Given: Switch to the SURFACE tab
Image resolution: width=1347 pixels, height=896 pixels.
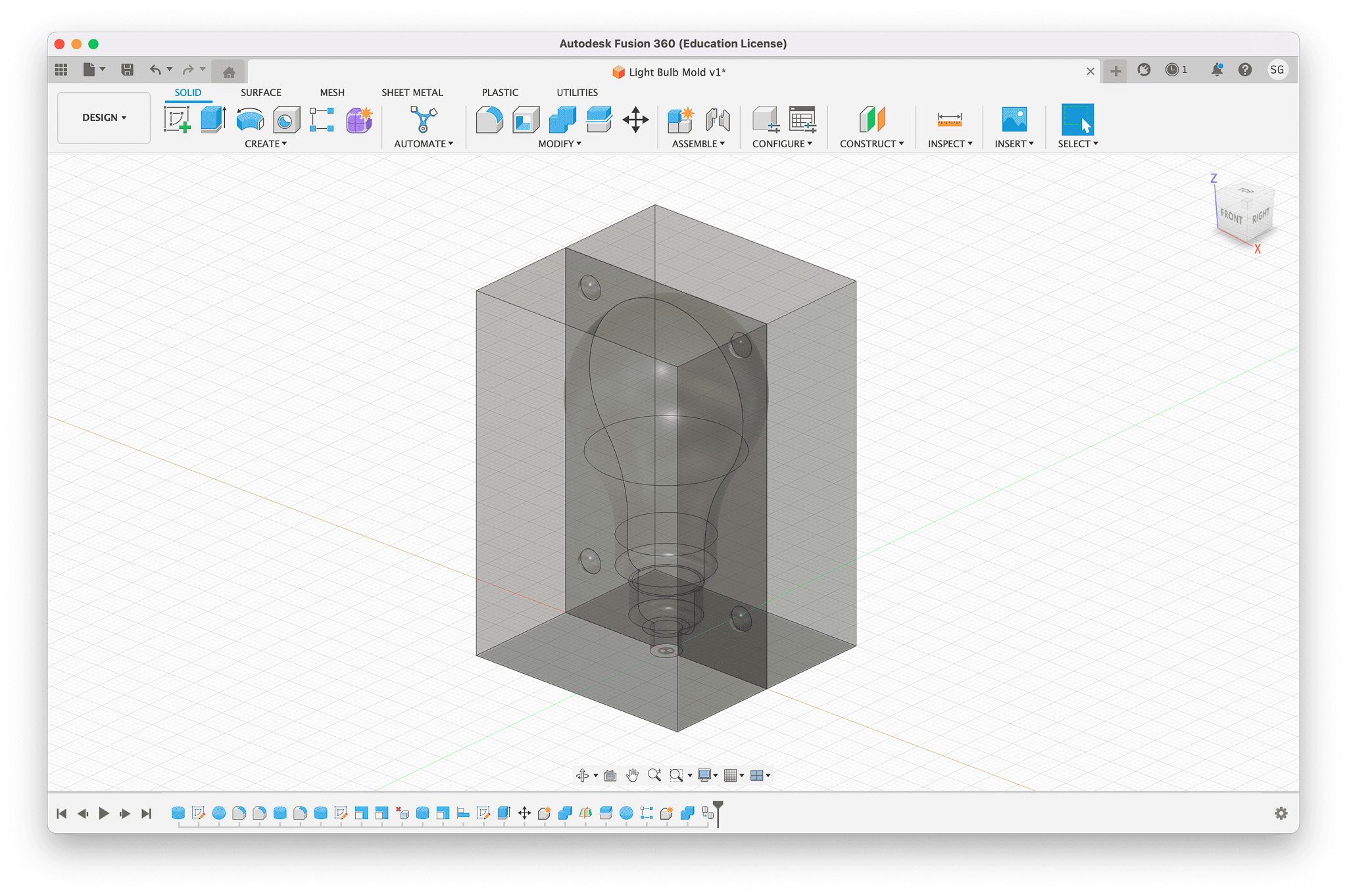Looking at the screenshot, I should pyautogui.click(x=260, y=93).
